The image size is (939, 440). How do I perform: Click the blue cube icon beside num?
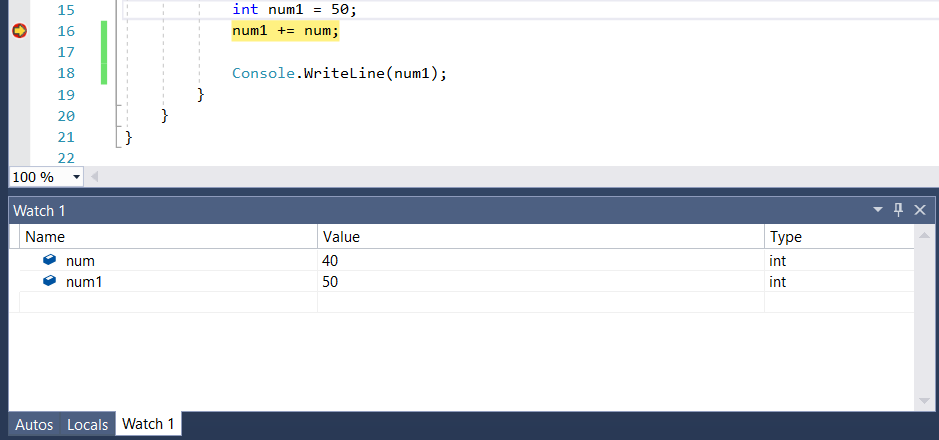click(x=50, y=260)
